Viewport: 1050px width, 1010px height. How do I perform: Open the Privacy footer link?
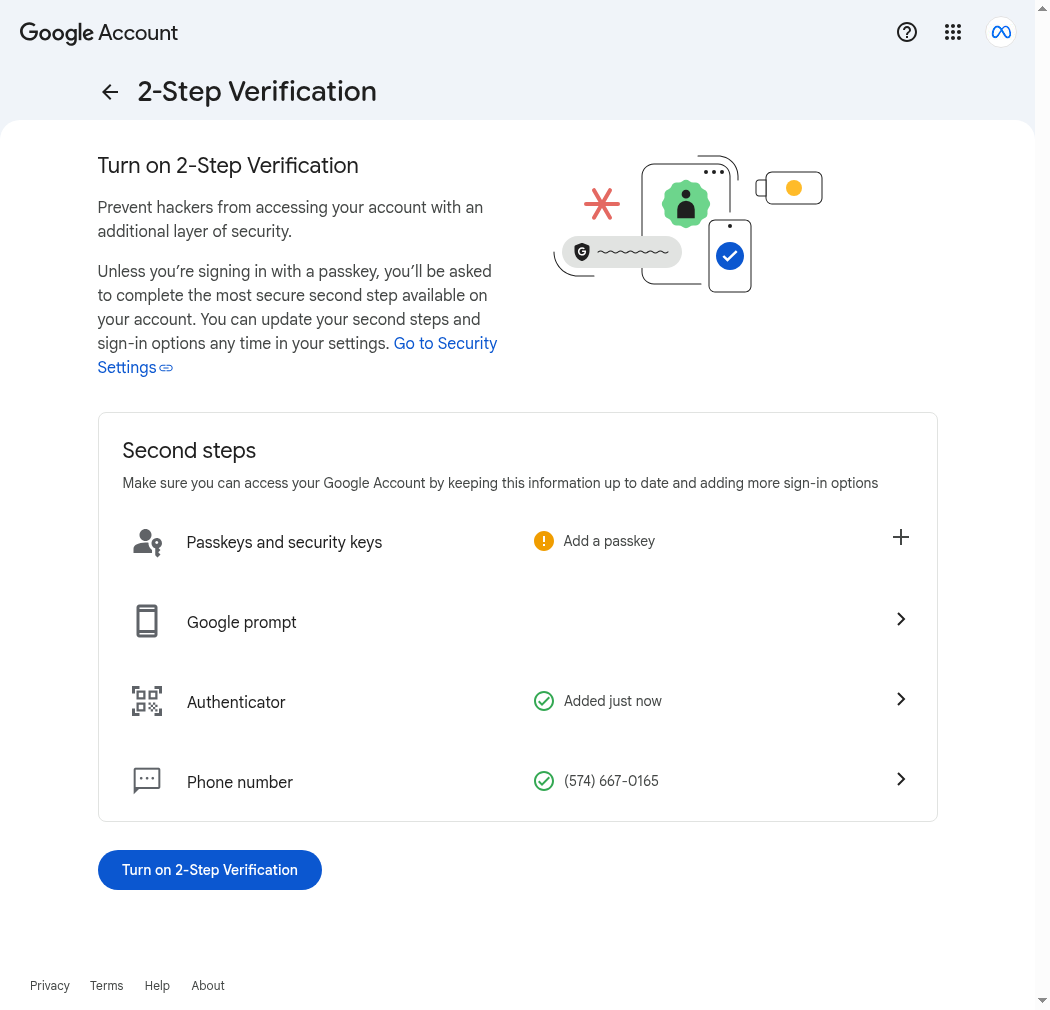(50, 985)
